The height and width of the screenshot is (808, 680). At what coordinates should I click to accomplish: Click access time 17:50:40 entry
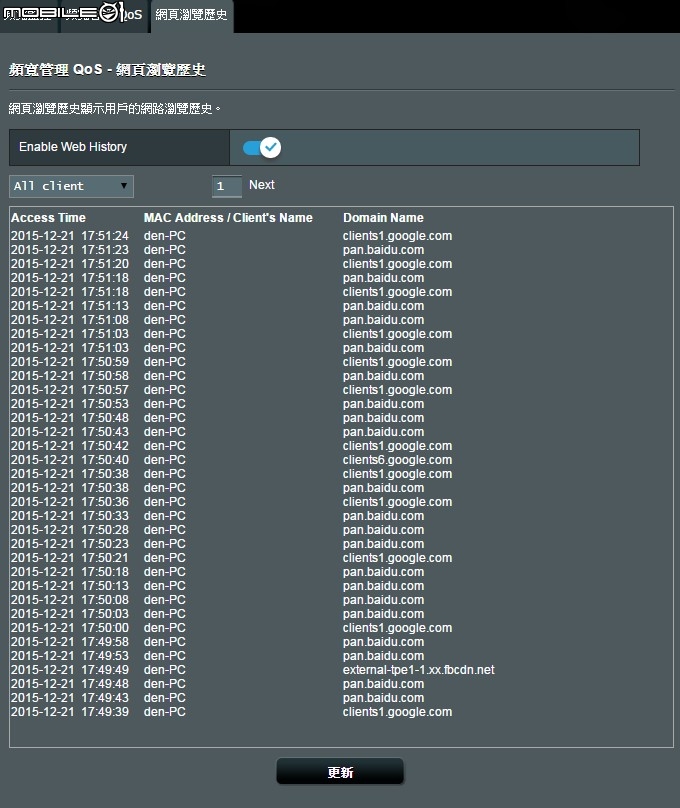click(70, 460)
